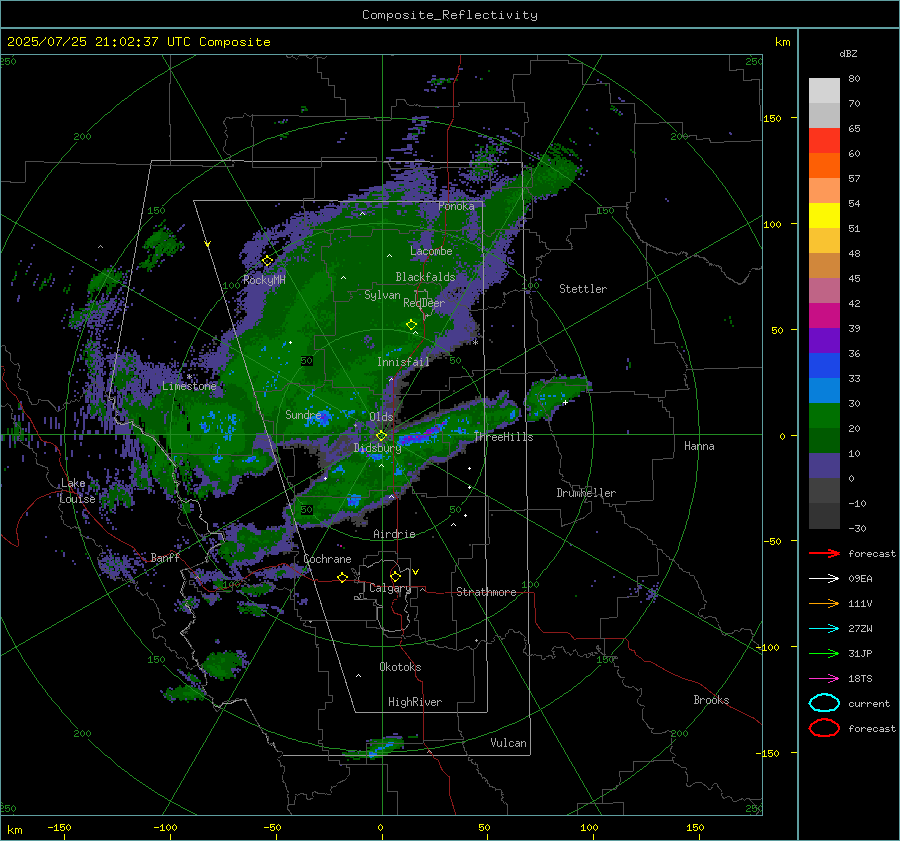Screen dimensions: 900x841
Task: Click the Sylvan label on map
Action: pos(382,295)
